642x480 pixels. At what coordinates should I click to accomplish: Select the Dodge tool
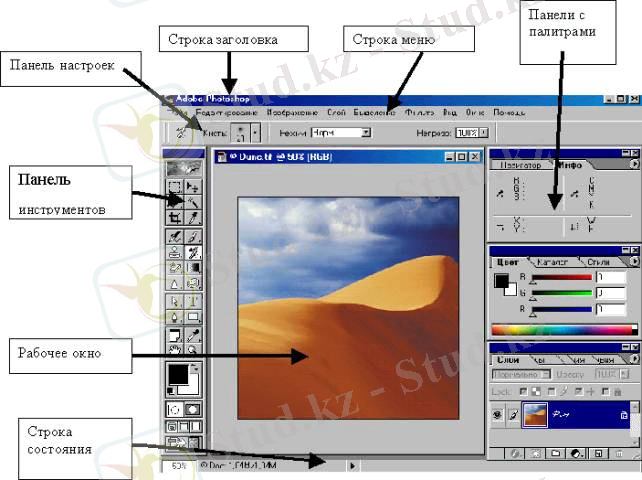[192, 283]
